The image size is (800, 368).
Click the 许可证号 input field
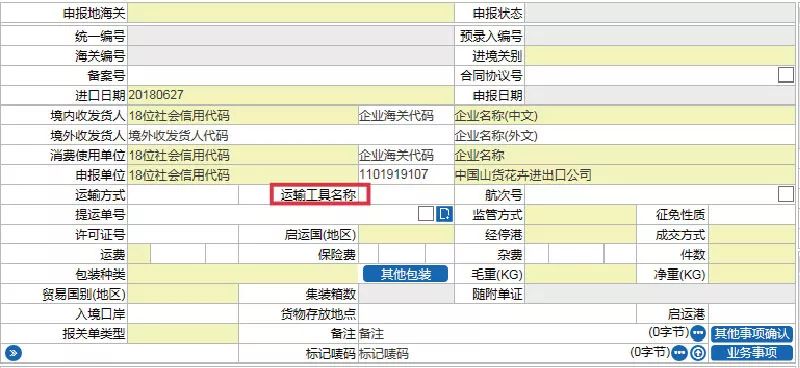pos(183,234)
